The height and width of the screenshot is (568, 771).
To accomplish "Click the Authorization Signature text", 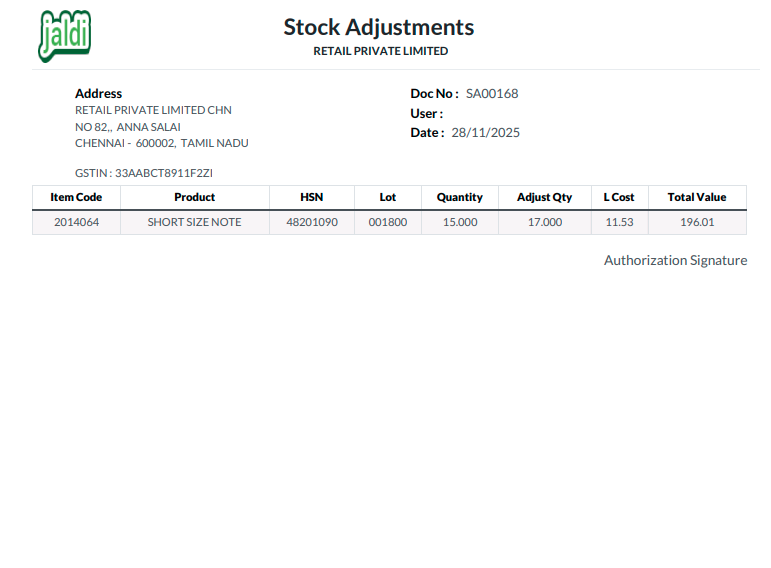I will 676,260.
